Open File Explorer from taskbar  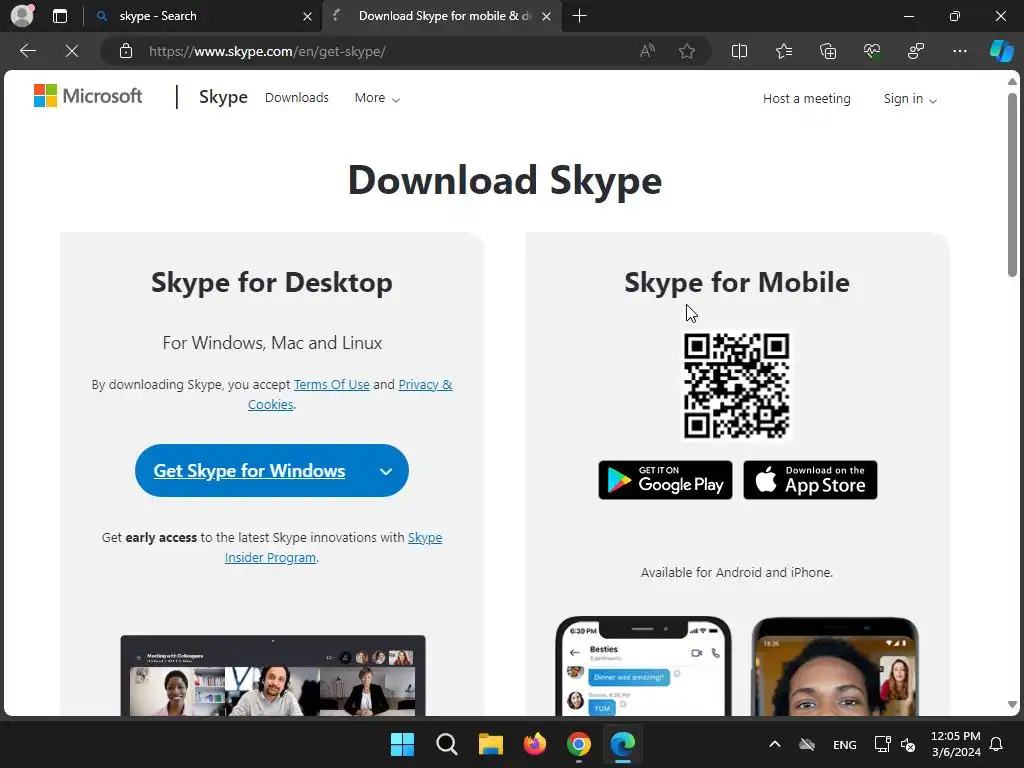(490, 744)
